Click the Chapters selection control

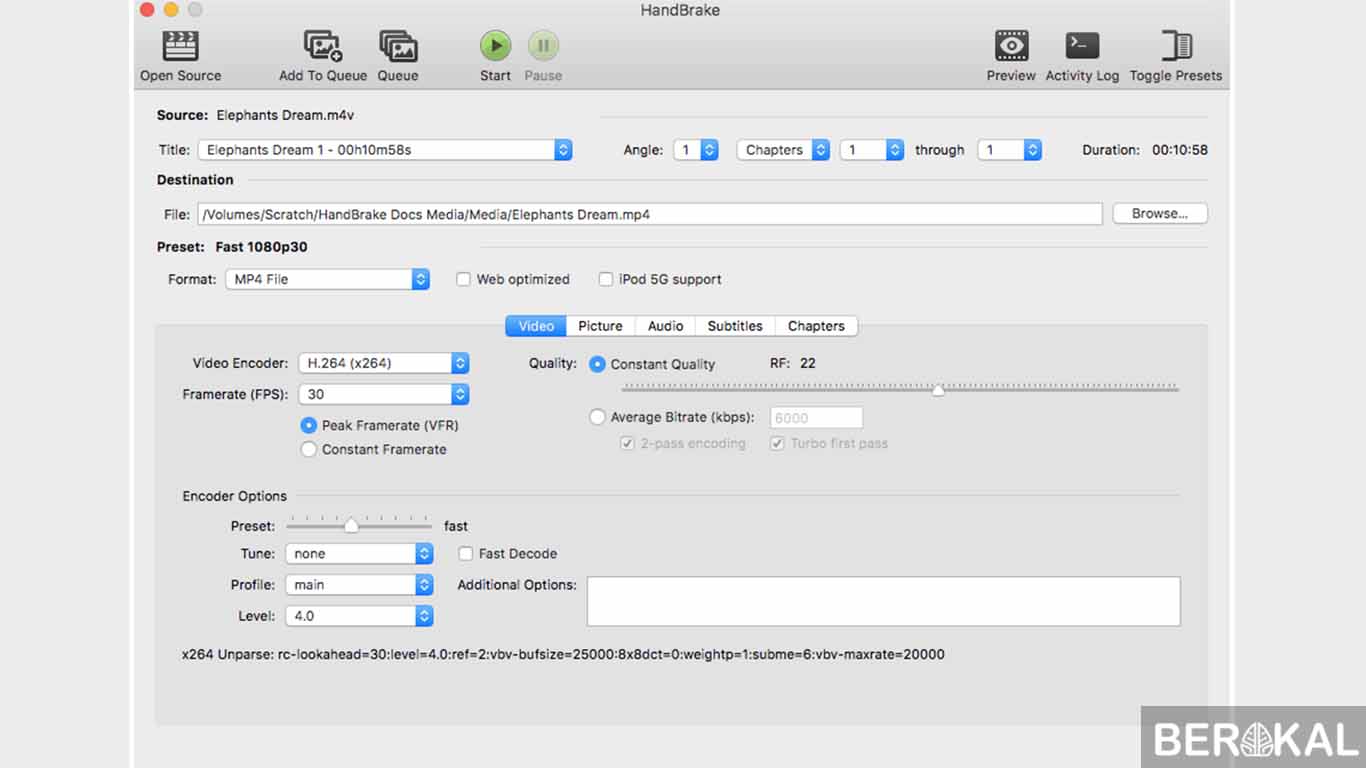(783, 149)
